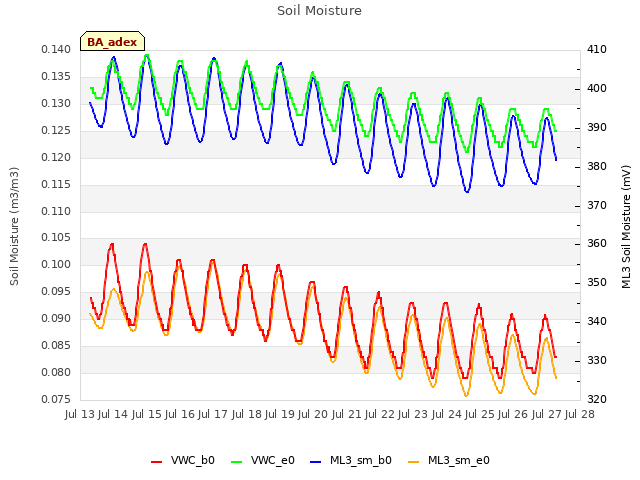Click the 0.110 left axis value

pyautogui.click(x=56, y=211)
